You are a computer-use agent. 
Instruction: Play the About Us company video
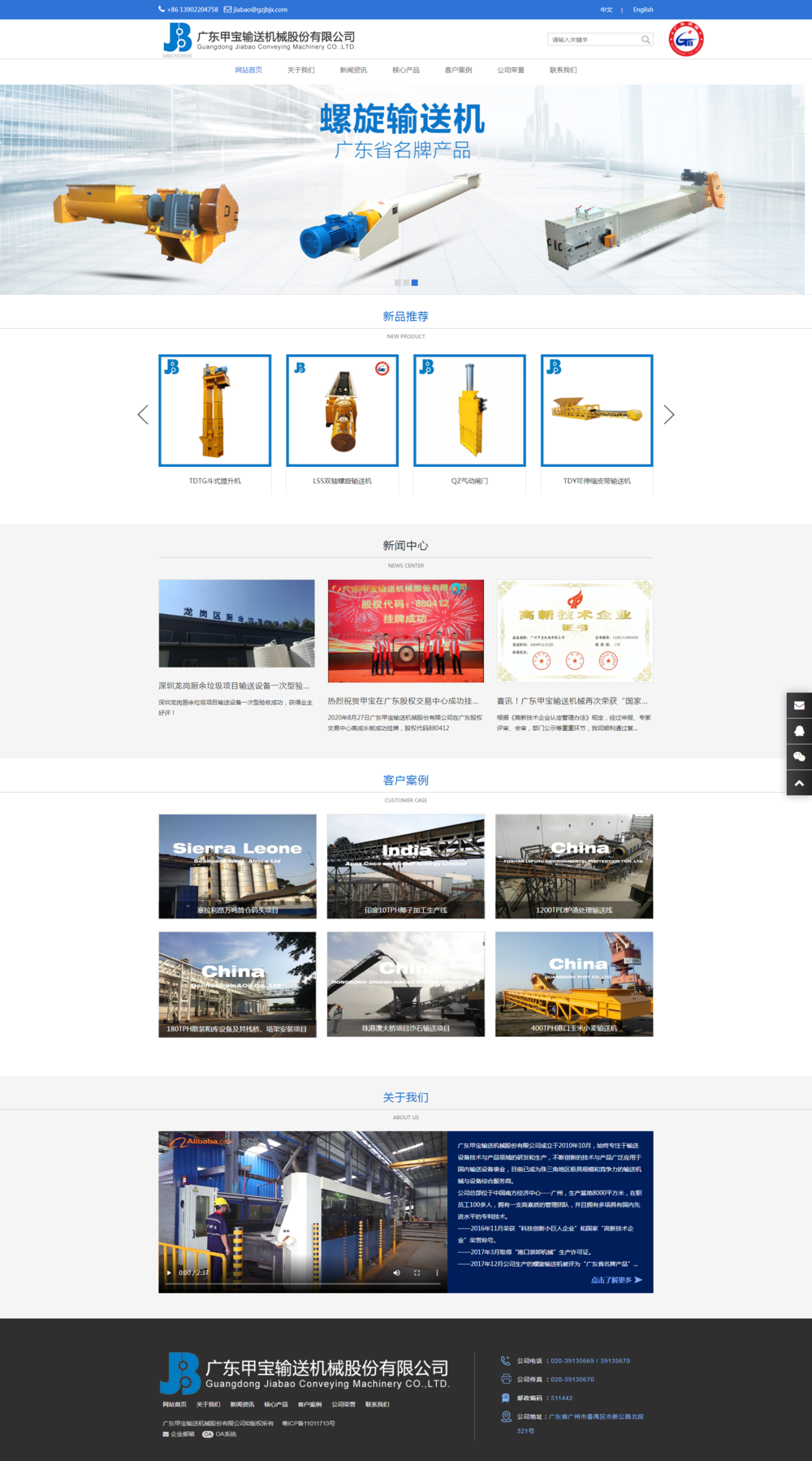coord(169,1273)
